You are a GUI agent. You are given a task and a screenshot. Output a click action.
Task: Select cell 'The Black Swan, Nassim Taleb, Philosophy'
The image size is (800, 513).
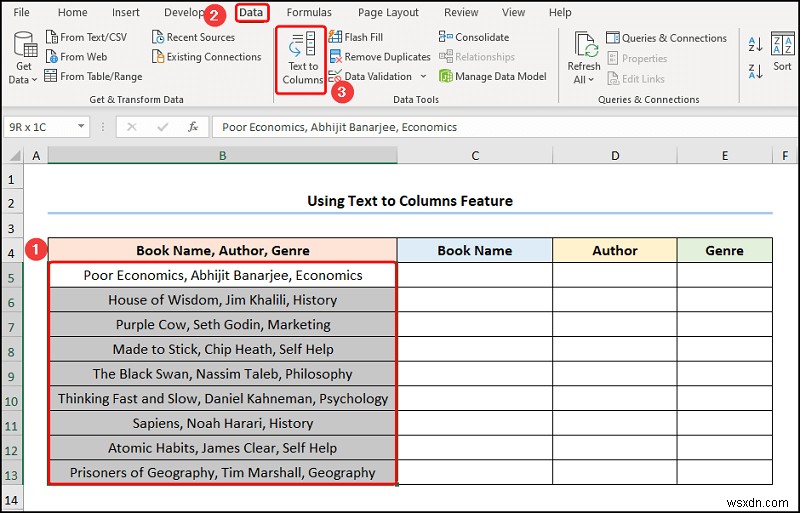pos(222,374)
